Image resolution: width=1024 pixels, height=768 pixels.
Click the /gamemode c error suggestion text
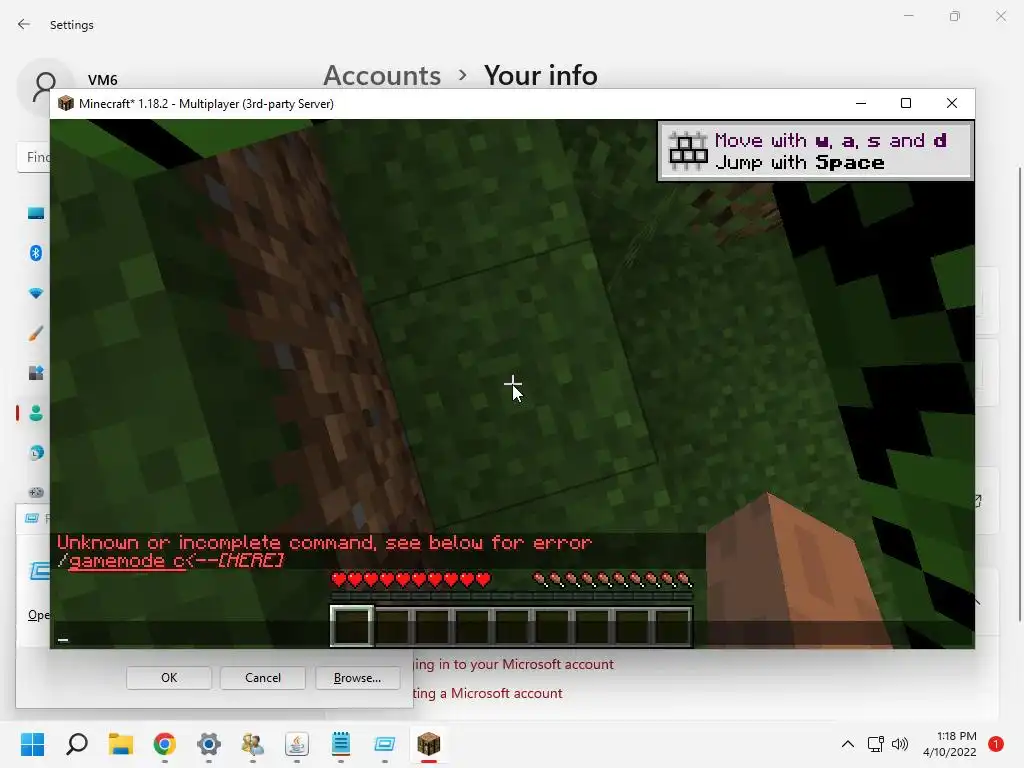point(171,560)
